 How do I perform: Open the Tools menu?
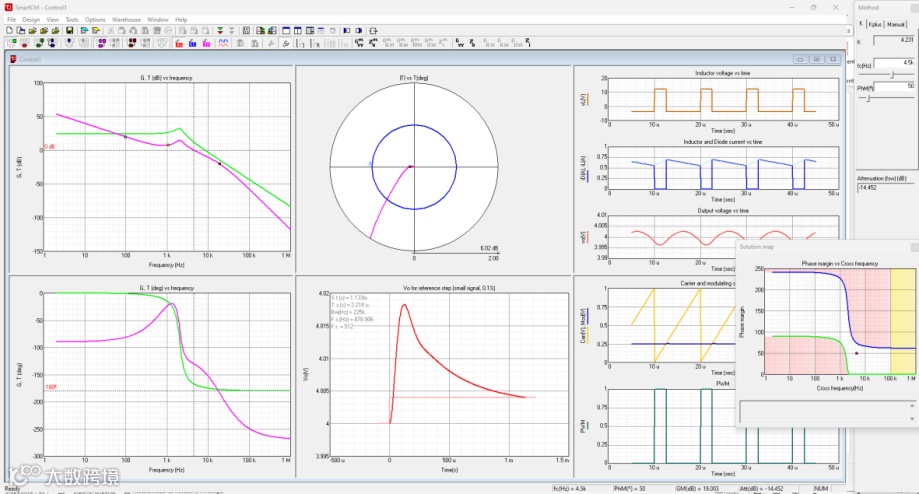(72, 19)
